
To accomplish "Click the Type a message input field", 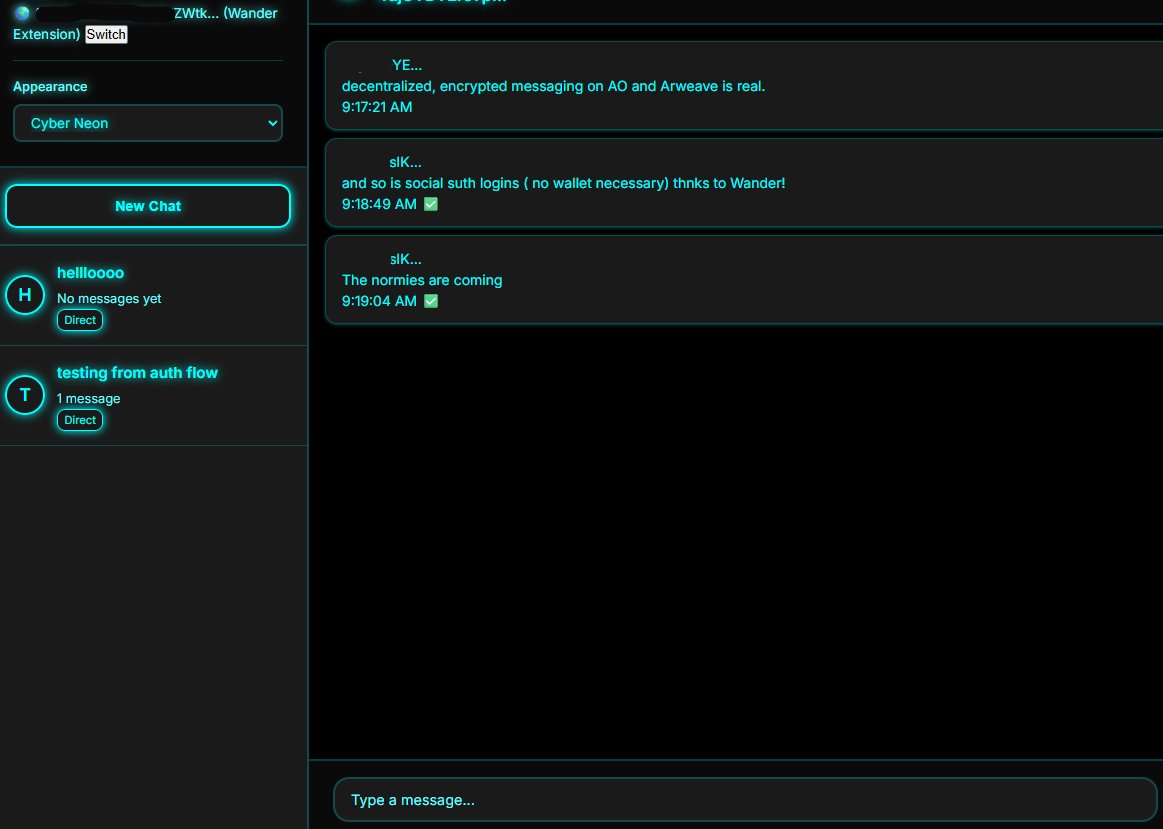I will pos(745,799).
